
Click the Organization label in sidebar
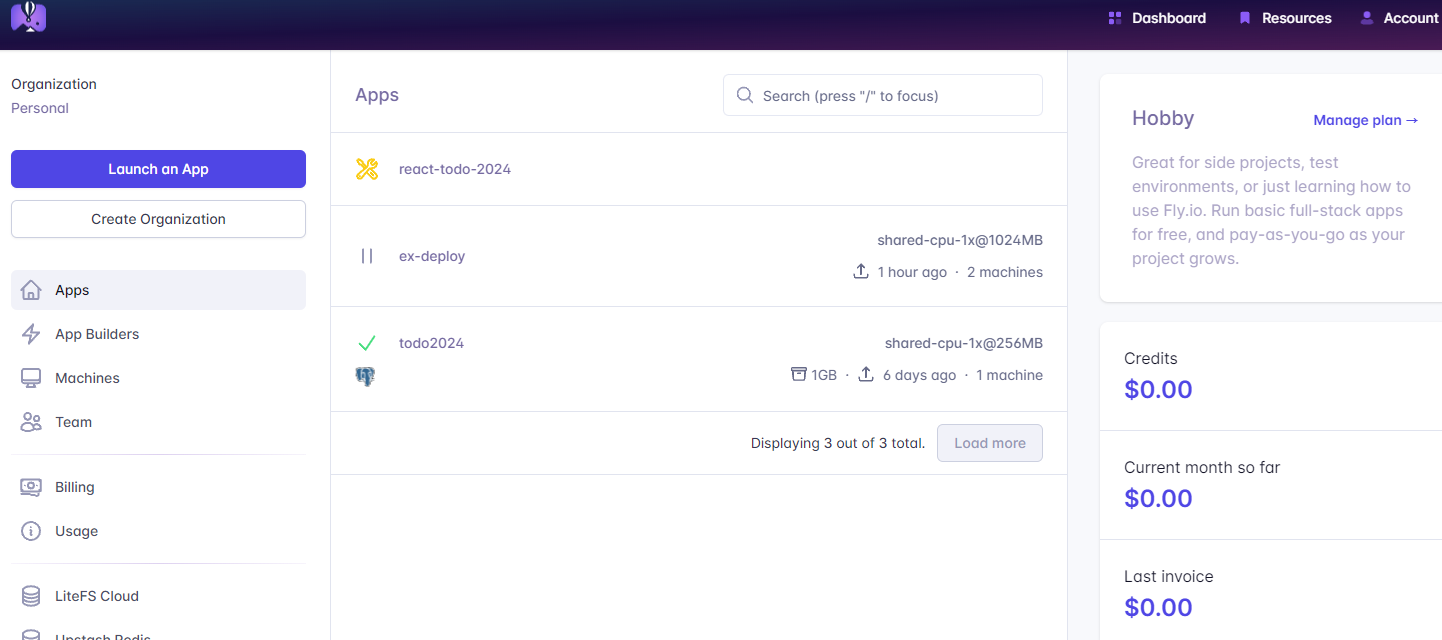coord(54,84)
